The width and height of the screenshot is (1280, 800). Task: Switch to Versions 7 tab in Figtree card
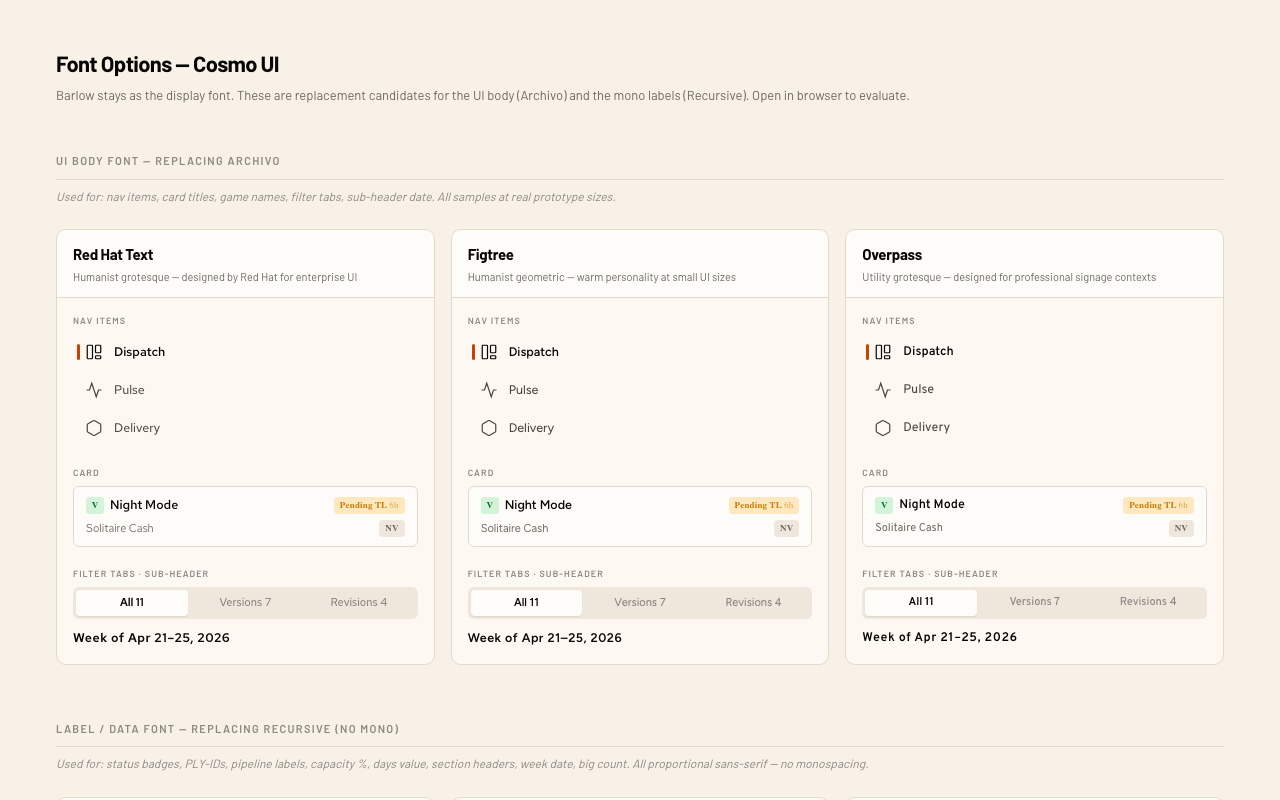point(640,603)
